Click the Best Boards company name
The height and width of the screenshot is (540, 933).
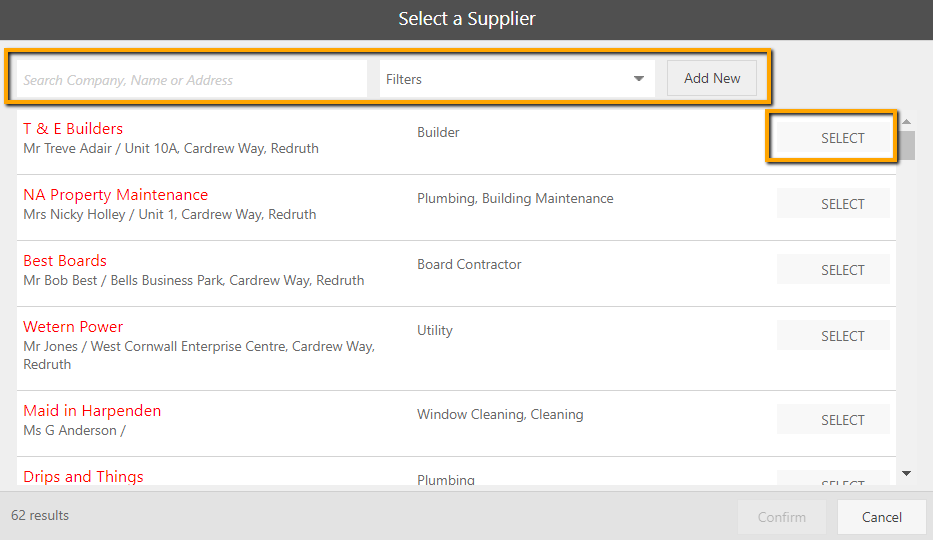coord(65,261)
